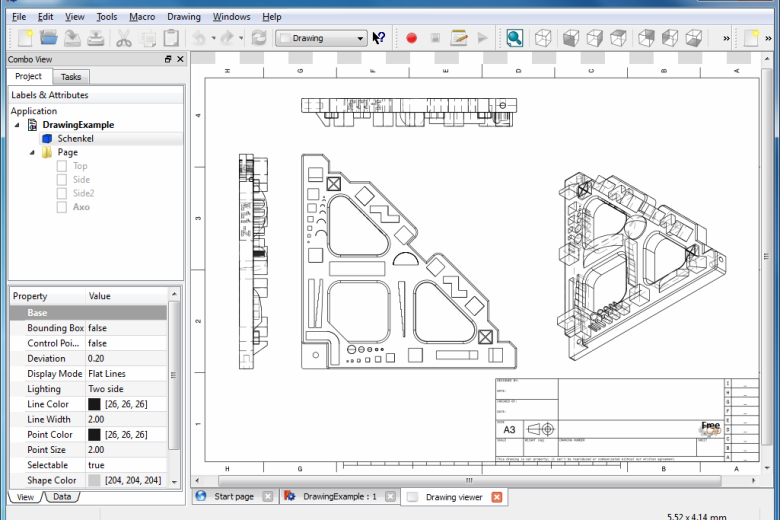Collapse the Page folder node
The height and width of the screenshot is (520, 780).
32,152
